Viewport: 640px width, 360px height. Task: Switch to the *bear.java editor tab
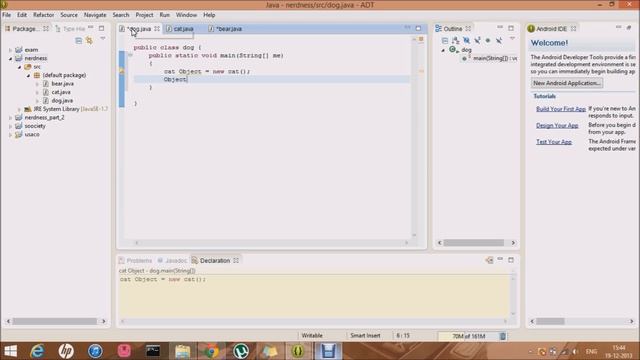pyautogui.click(x=229, y=29)
